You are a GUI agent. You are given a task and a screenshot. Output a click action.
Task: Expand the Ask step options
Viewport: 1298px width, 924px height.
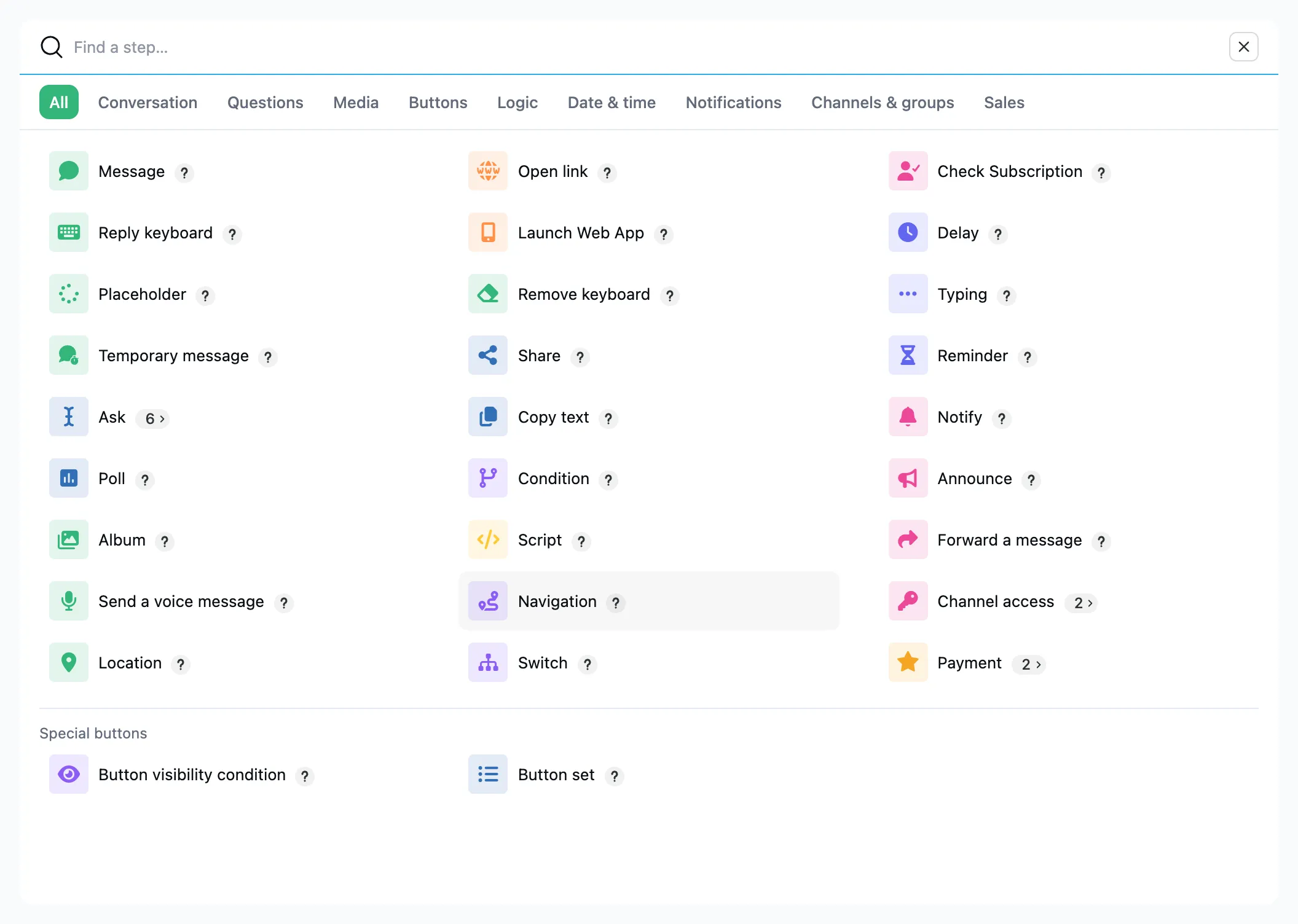(153, 418)
